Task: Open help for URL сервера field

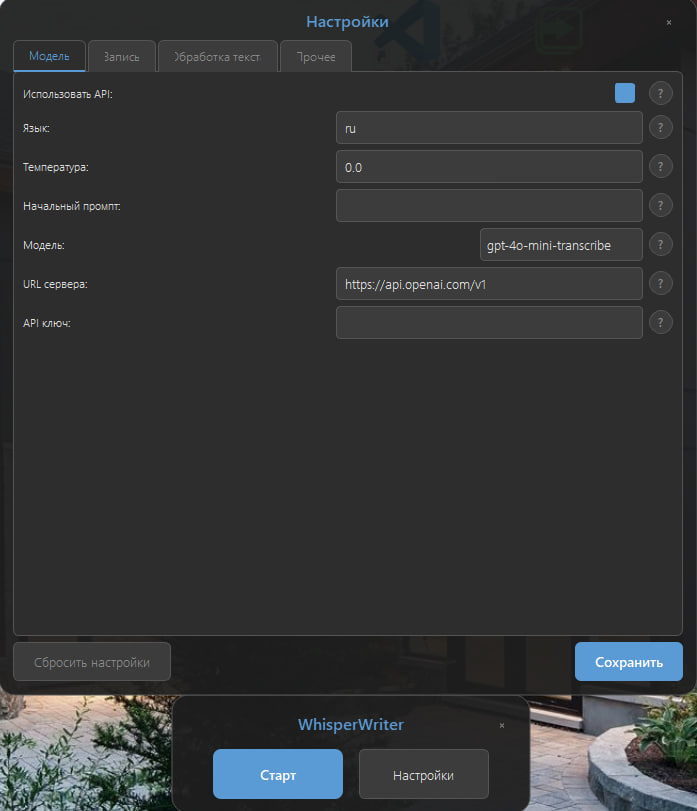Action: click(x=660, y=284)
